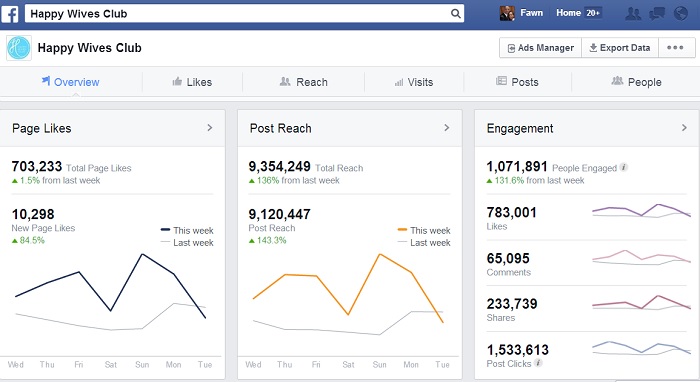The height and width of the screenshot is (382, 700).
Task: Click the Sun peak on Post Reach chart
Action: click(x=379, y=254)
